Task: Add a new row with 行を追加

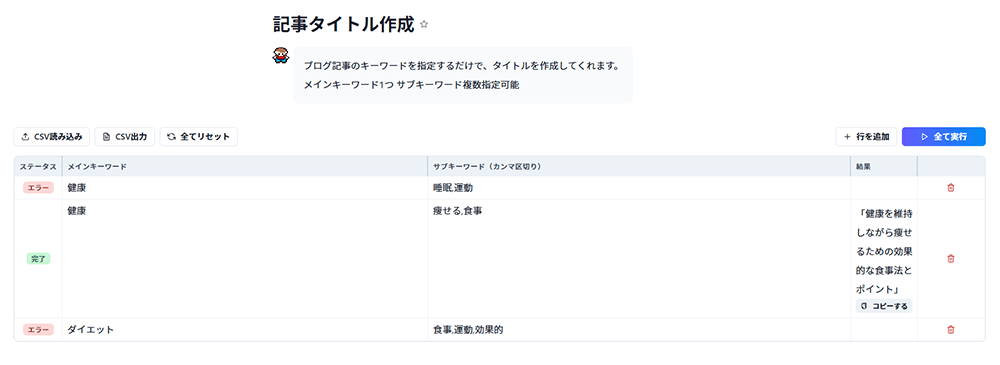Action: point(866,137)
